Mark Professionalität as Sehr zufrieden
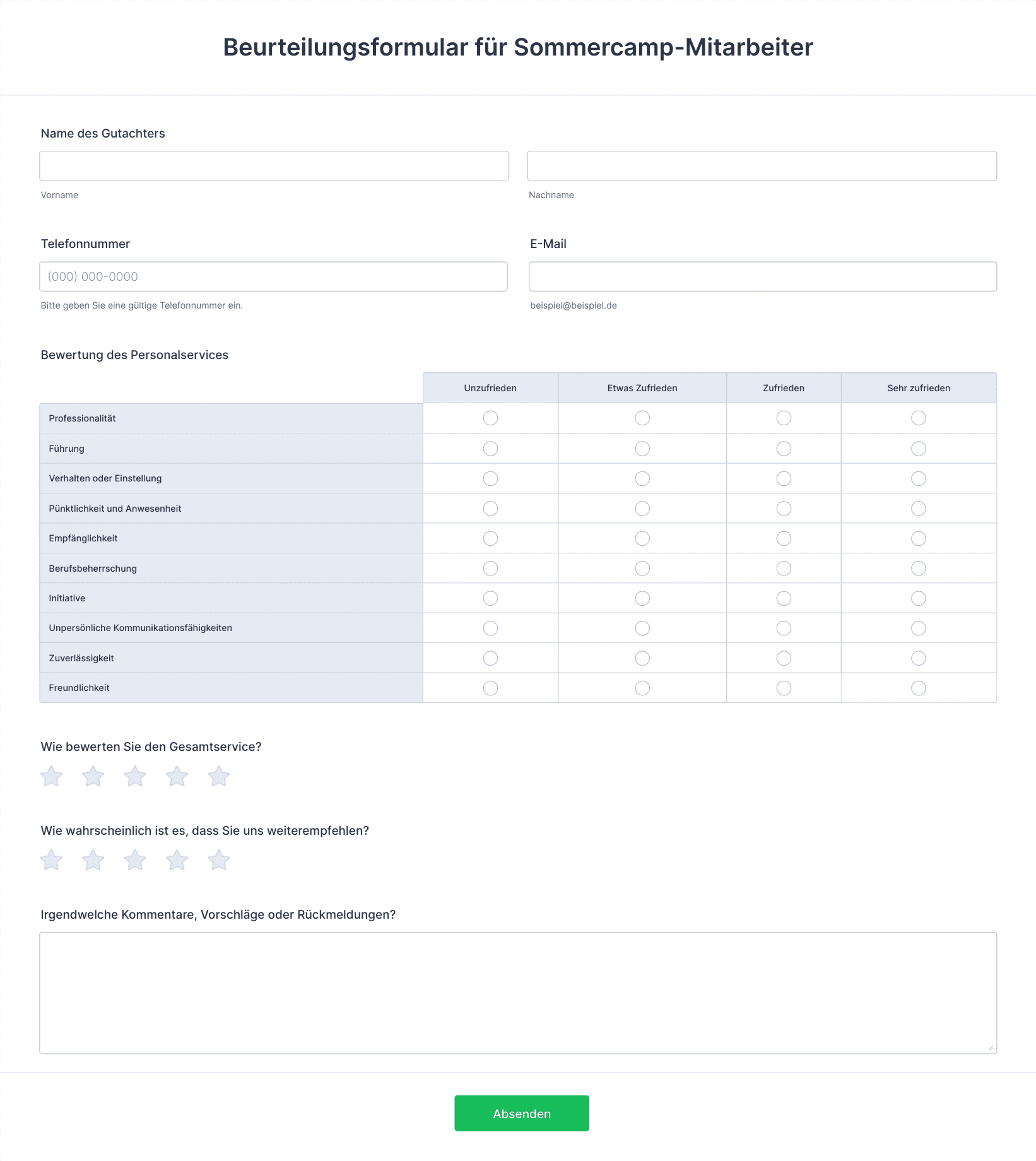 coord(918,418)
